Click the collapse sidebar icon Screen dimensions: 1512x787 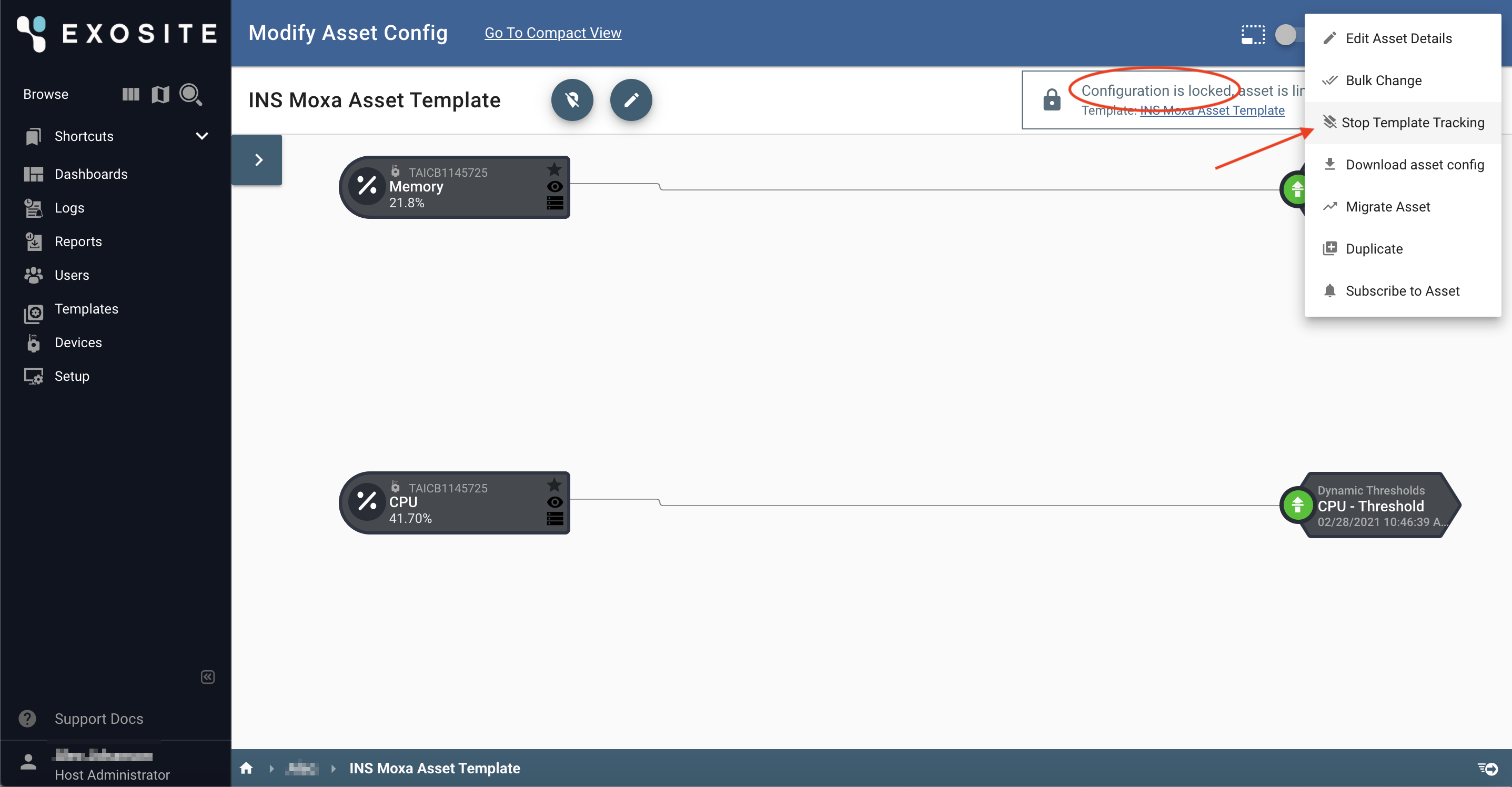[208, 677]
